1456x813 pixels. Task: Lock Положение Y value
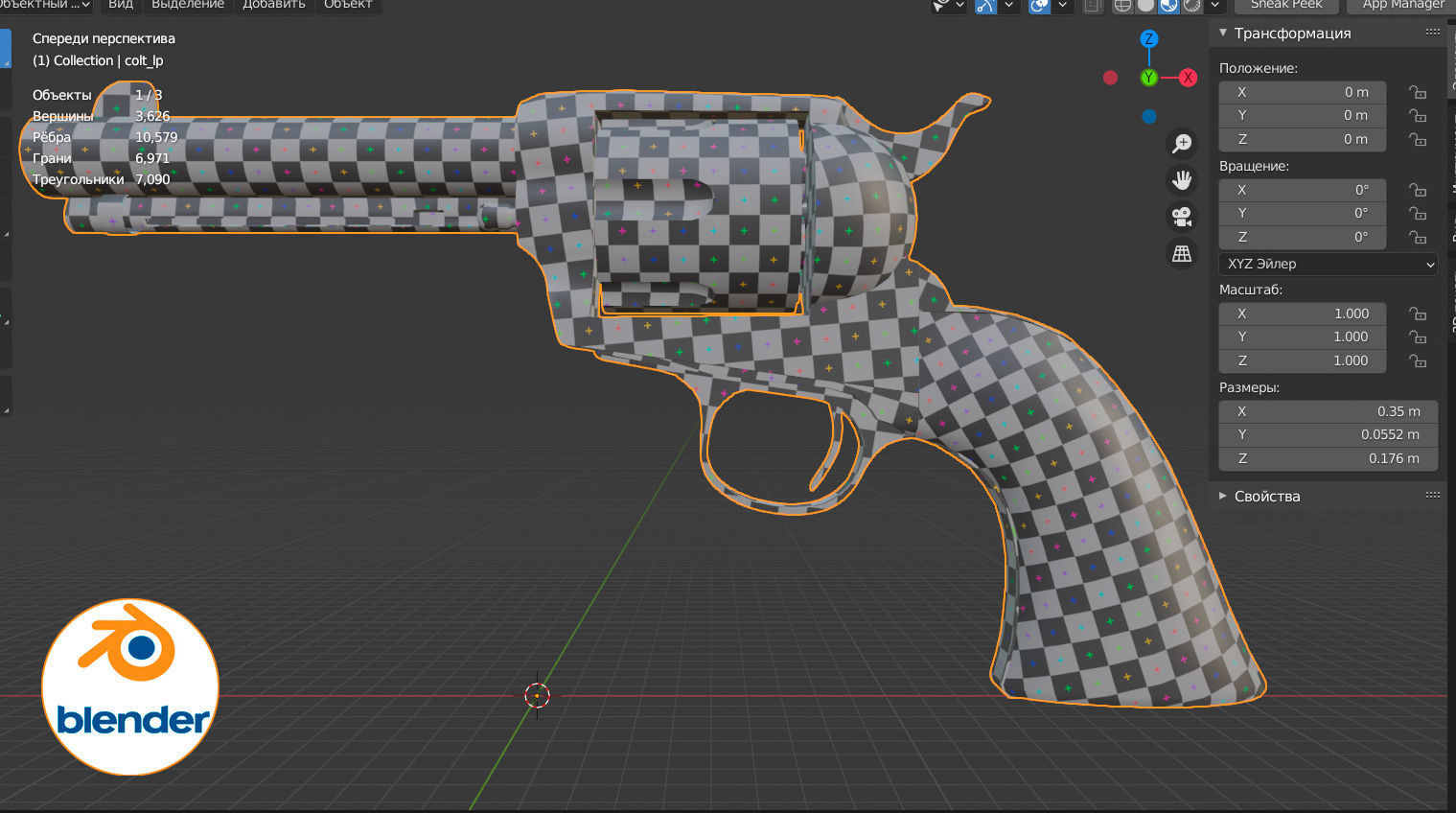pyautogui.click(x=1418, y=115)
